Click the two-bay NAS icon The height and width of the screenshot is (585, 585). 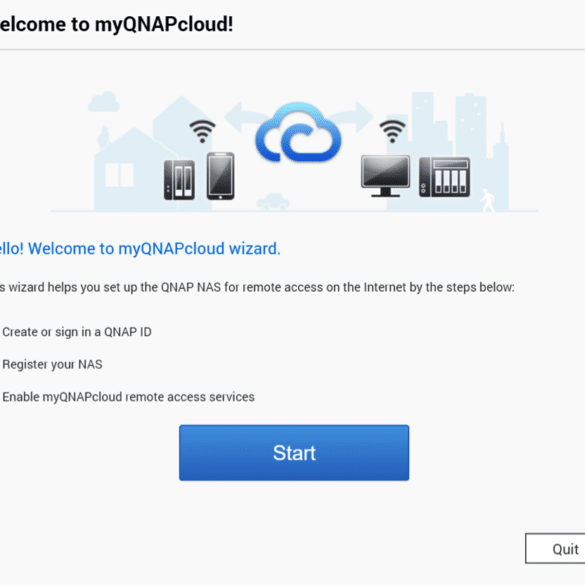coord(179,180)
